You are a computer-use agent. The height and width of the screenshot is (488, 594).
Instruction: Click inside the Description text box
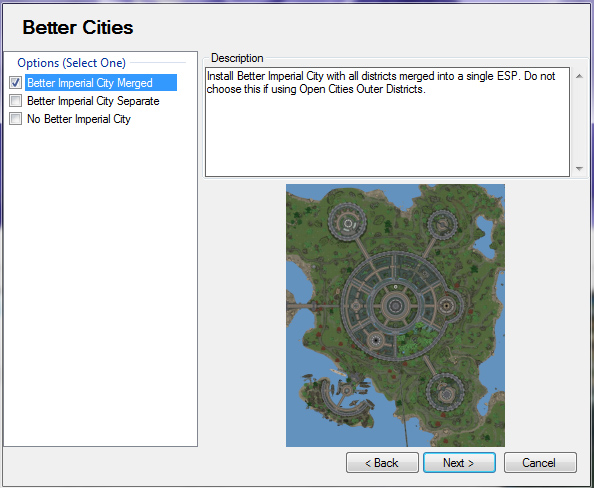pos(387,122)
